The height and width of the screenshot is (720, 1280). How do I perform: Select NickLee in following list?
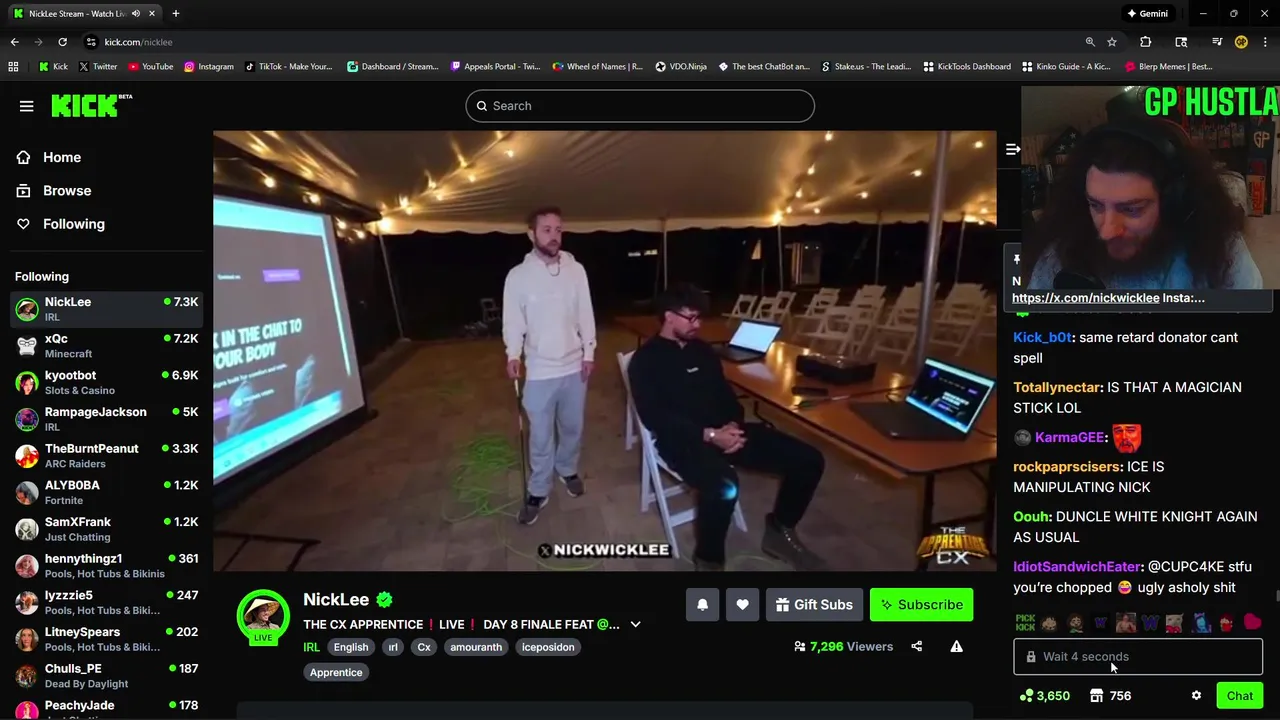tap(107, 309)
